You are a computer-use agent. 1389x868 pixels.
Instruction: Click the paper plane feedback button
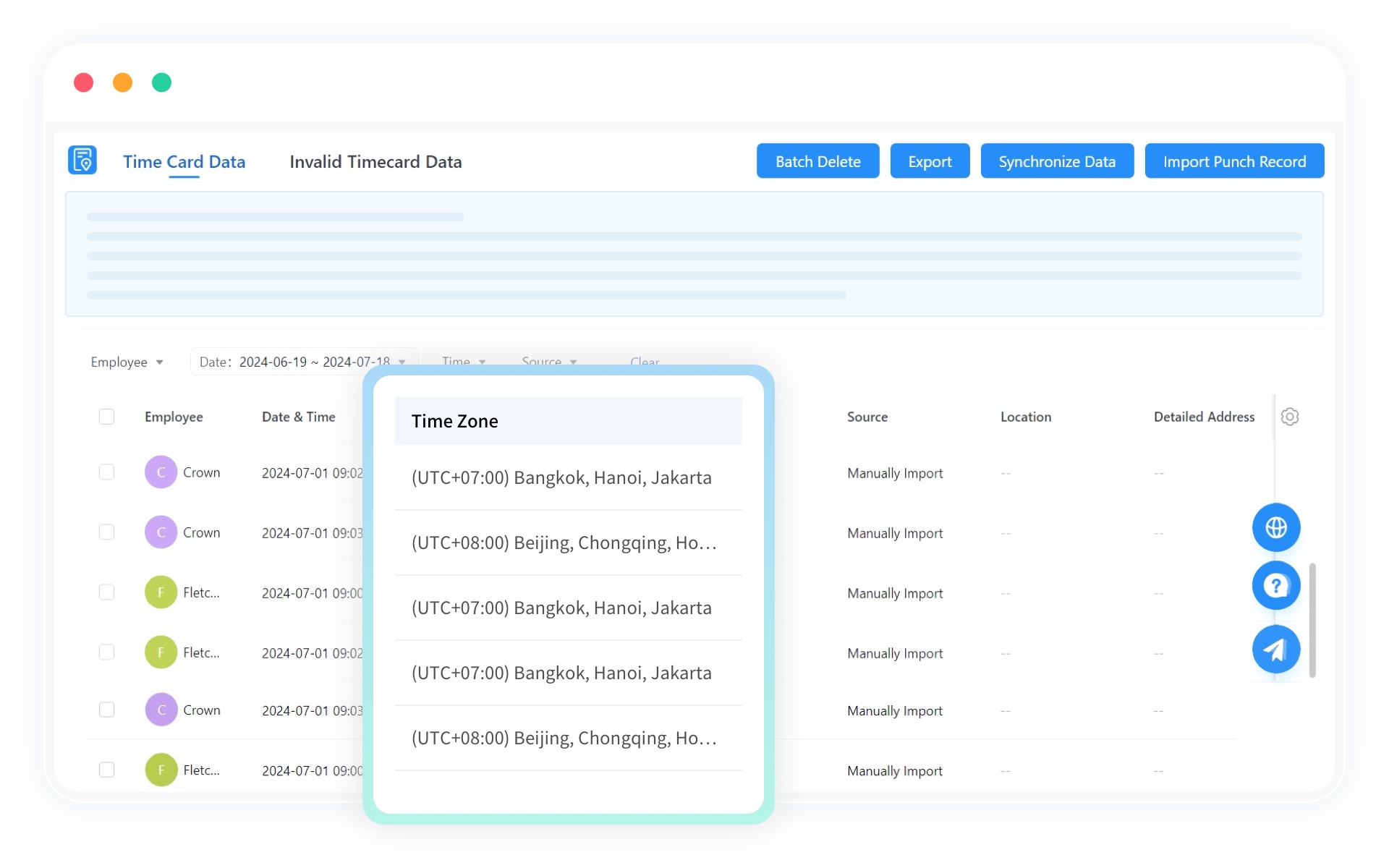coord(1275,649)
